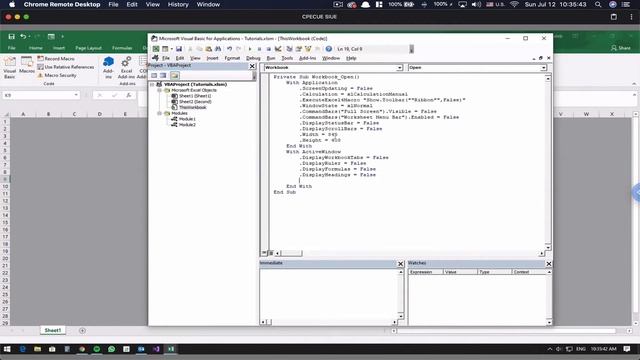Open Project Explorer icon in VBA toolbar
The height and width of the screenshot is (360, 640).
289,49
